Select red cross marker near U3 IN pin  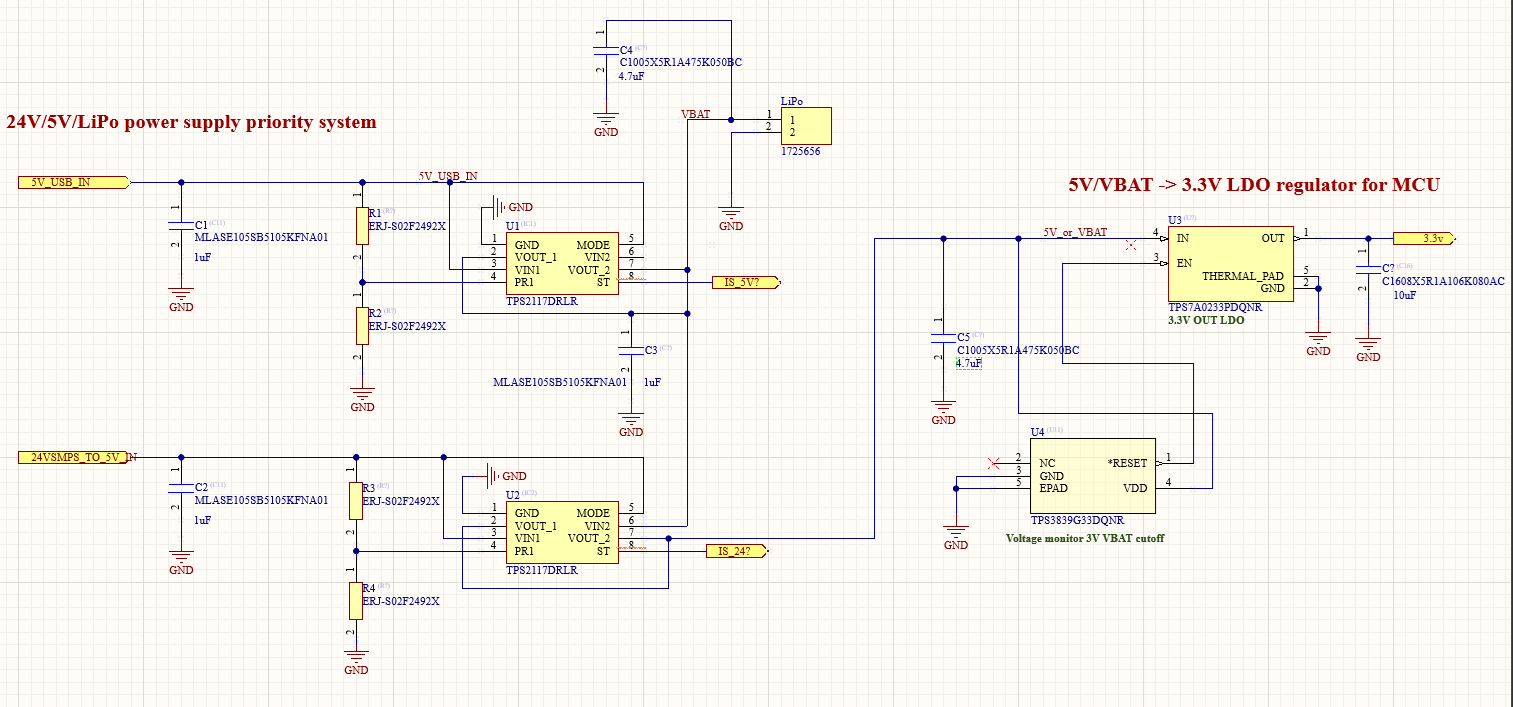point(1131,244)
